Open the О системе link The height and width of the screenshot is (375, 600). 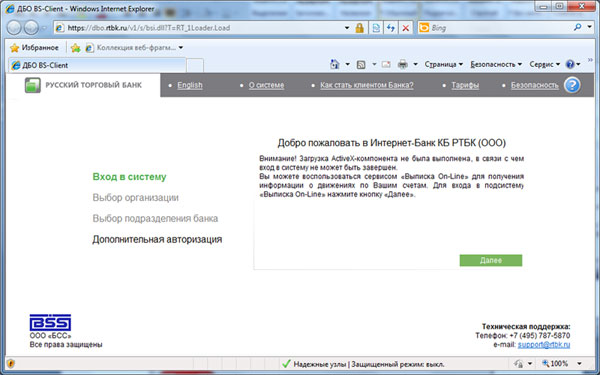pos(266,85)
